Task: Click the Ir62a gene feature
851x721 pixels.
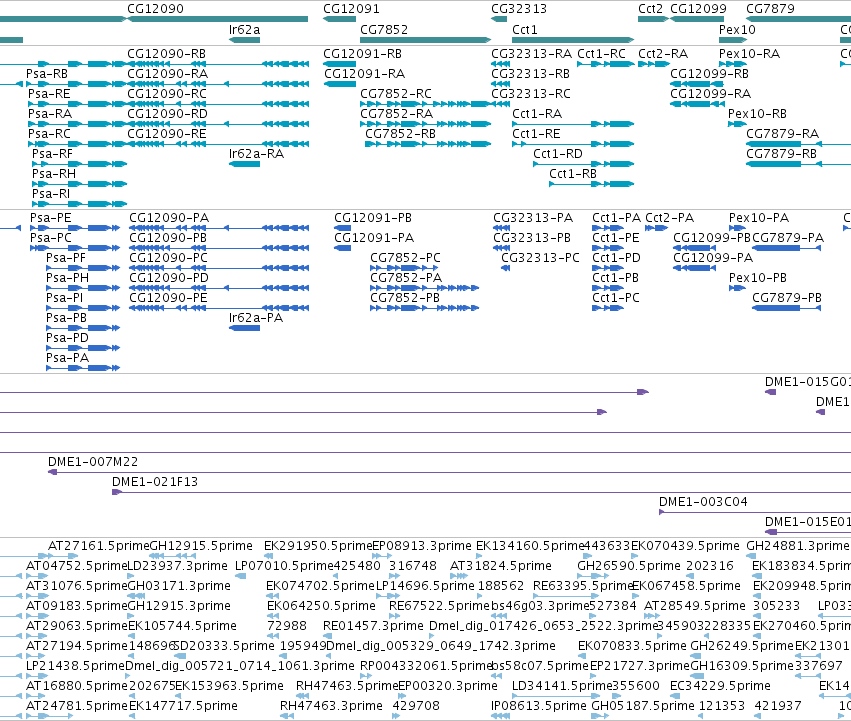Action: tap(244, 40)
